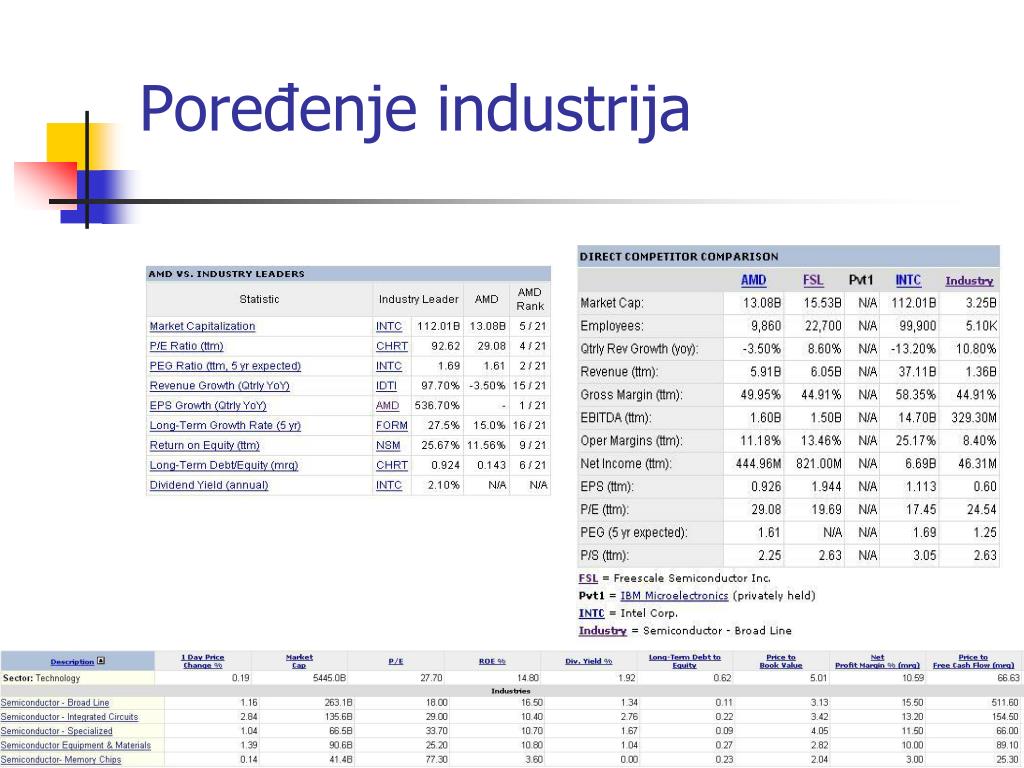Select Memory Chips P/E value 77.30
Viewport: 1024px width, 768px height.
point(436,760)
